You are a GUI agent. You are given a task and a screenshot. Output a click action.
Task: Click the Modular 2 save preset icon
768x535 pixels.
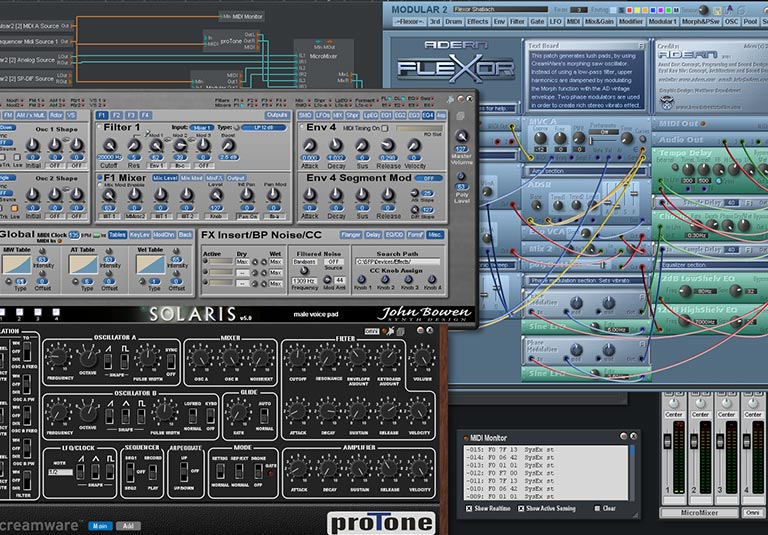(x=718, y=10)
